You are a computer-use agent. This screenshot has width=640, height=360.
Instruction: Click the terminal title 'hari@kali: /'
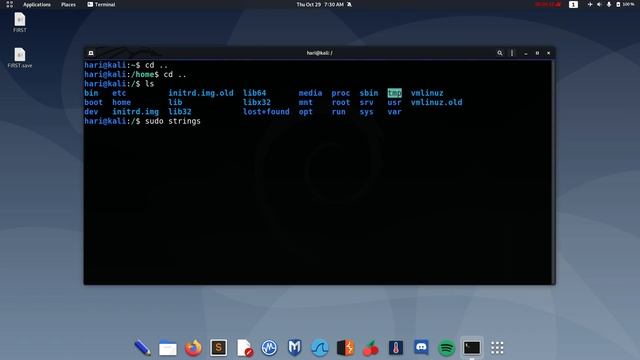click(x=320, y=53)
